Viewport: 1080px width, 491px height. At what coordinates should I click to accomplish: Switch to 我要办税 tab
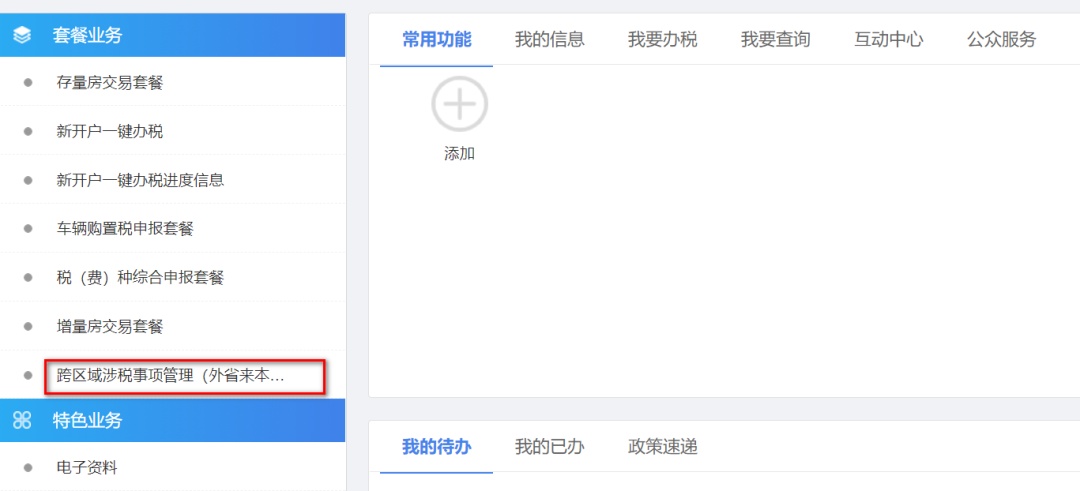coord(663,39)
